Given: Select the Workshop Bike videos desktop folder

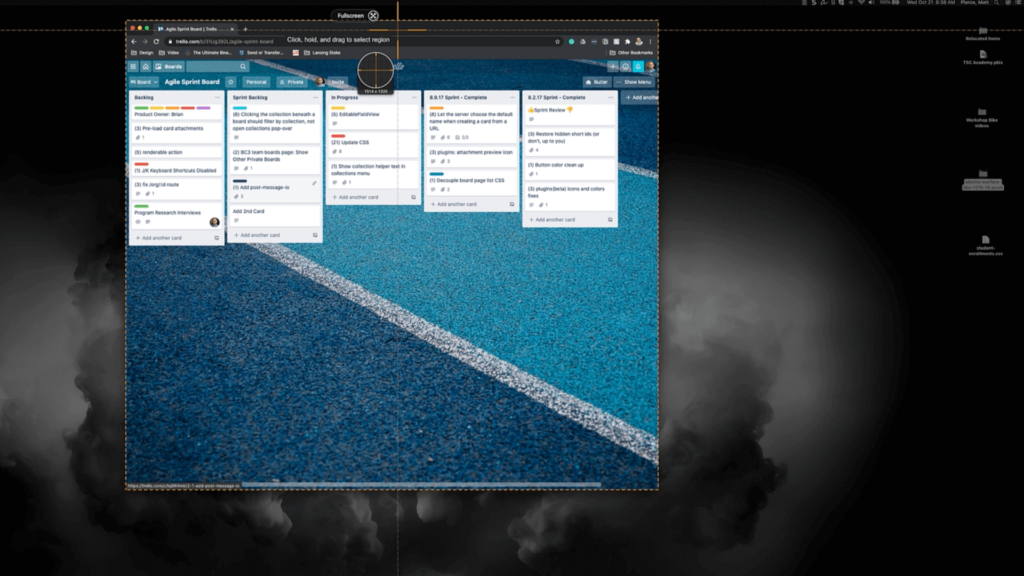Looking at the screenshot, I should (x=982, y=118).
